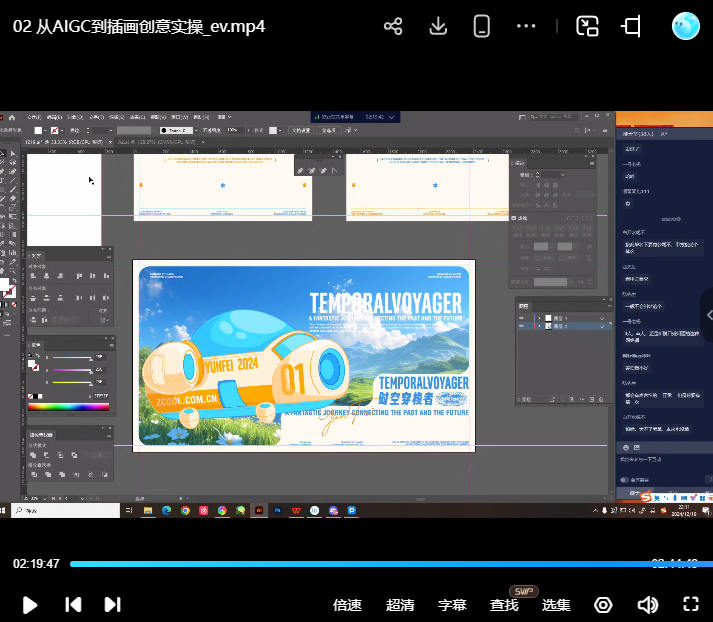Click the circular settings icon in player controls
This screenshot has width=713, height=622.
pyautogui.click(x=603, y=604)
